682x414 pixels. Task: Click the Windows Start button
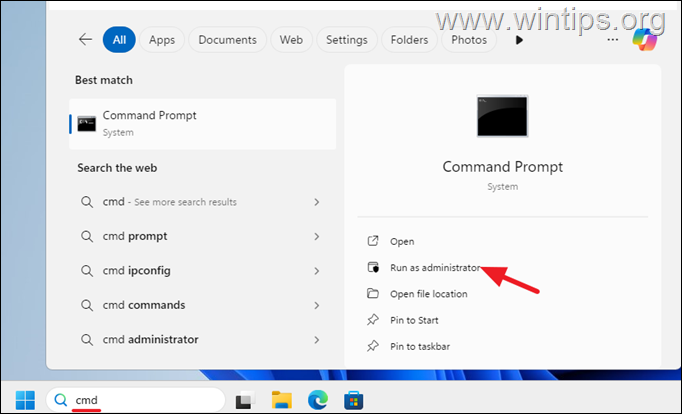point(23,399)
